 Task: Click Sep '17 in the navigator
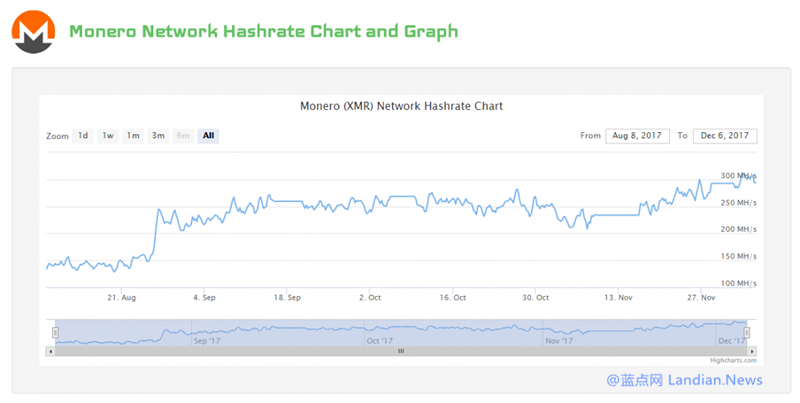tap(205, 340)
